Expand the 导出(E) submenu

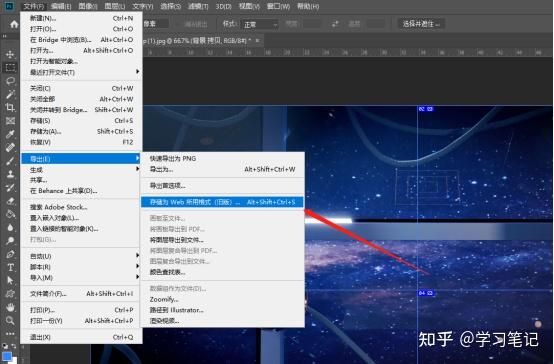(82, 159)
